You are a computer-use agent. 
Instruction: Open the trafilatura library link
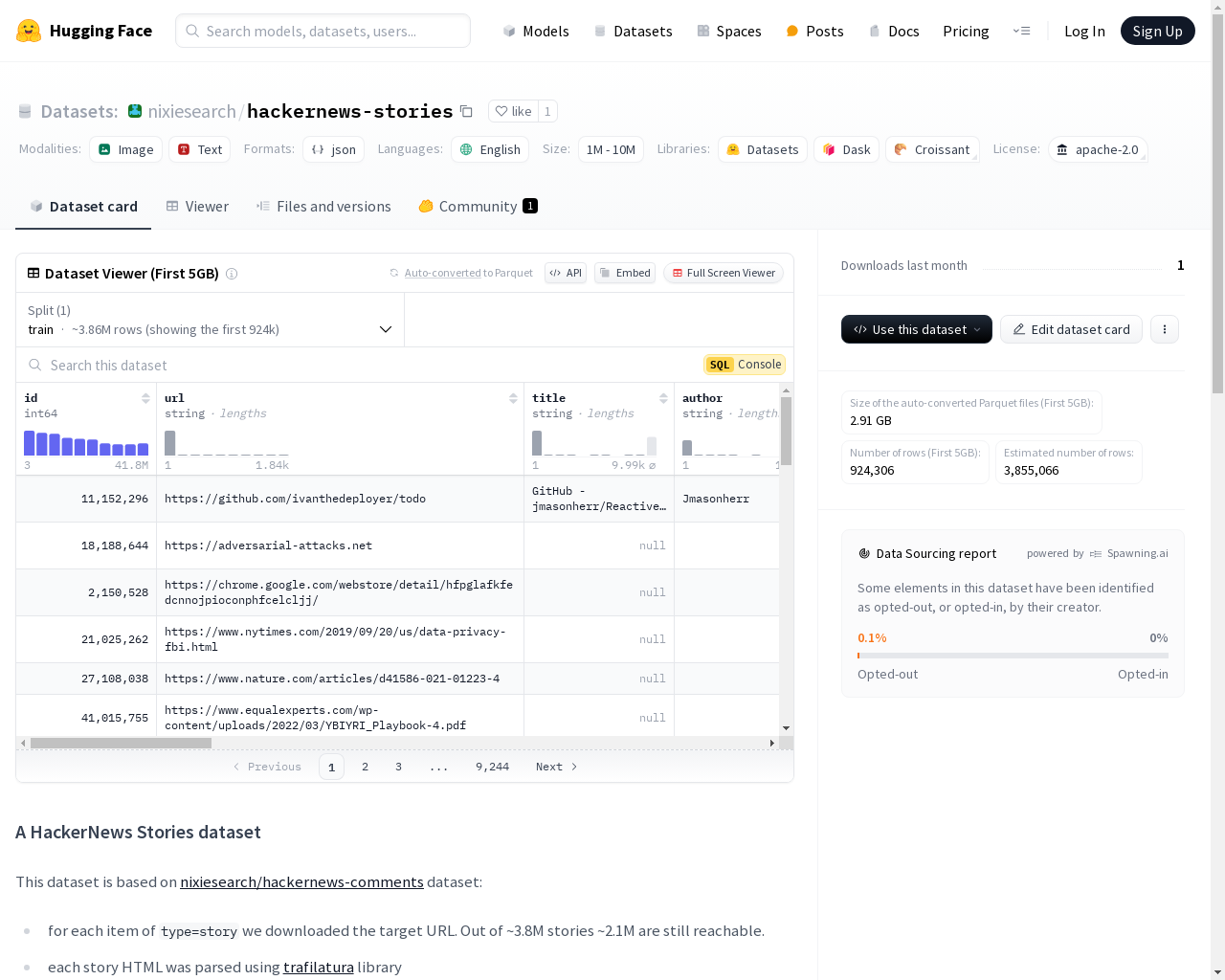319,967
